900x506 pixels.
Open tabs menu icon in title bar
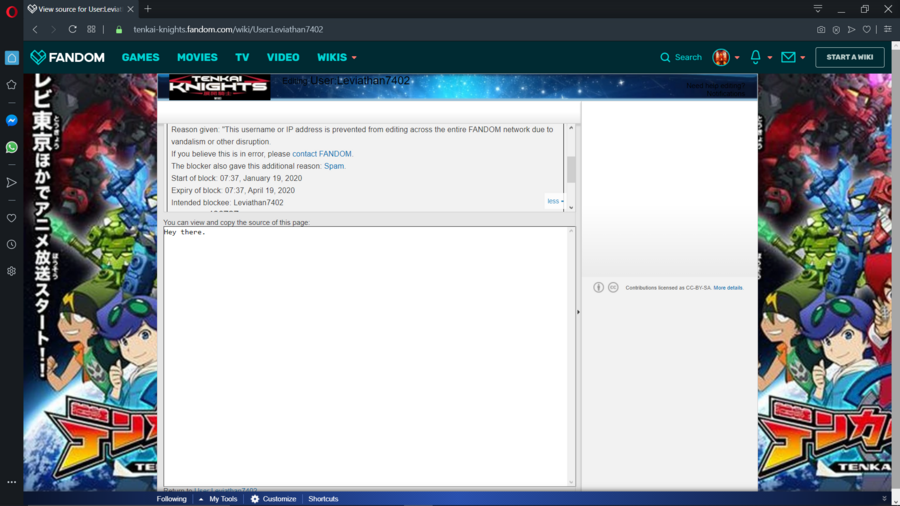(818, 9)
